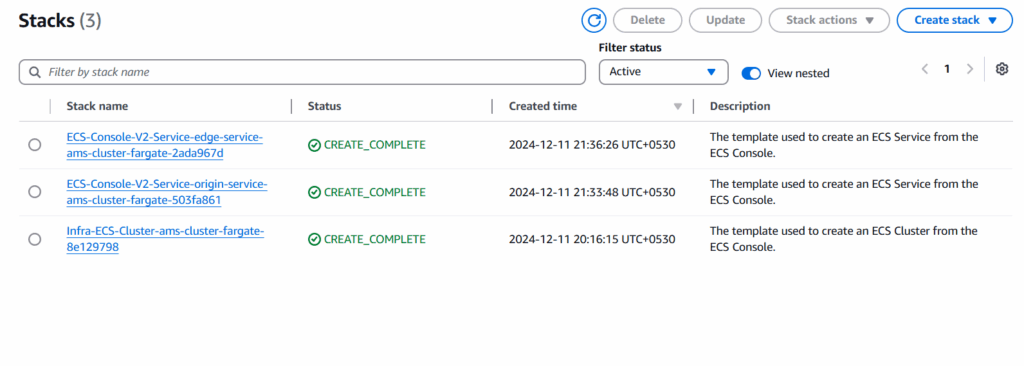Open ECS-Console-V2-Service-origin-service stack link
This screenshot has width=1024, height=366.
pos(167,192)
